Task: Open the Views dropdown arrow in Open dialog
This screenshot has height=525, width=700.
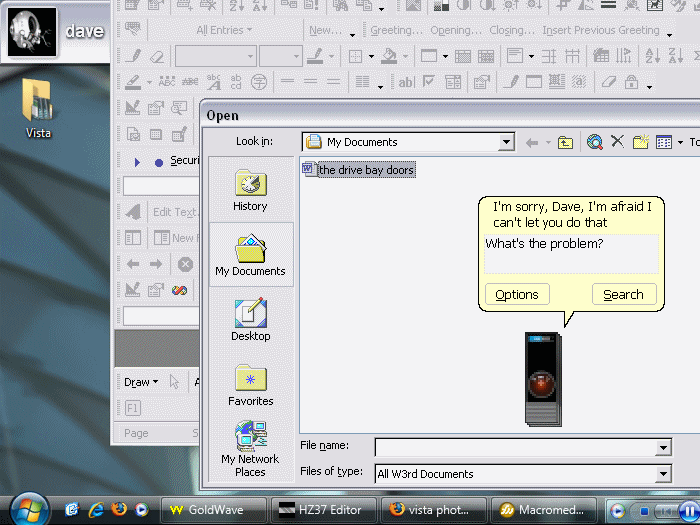Action: click(x=680, y=142)
